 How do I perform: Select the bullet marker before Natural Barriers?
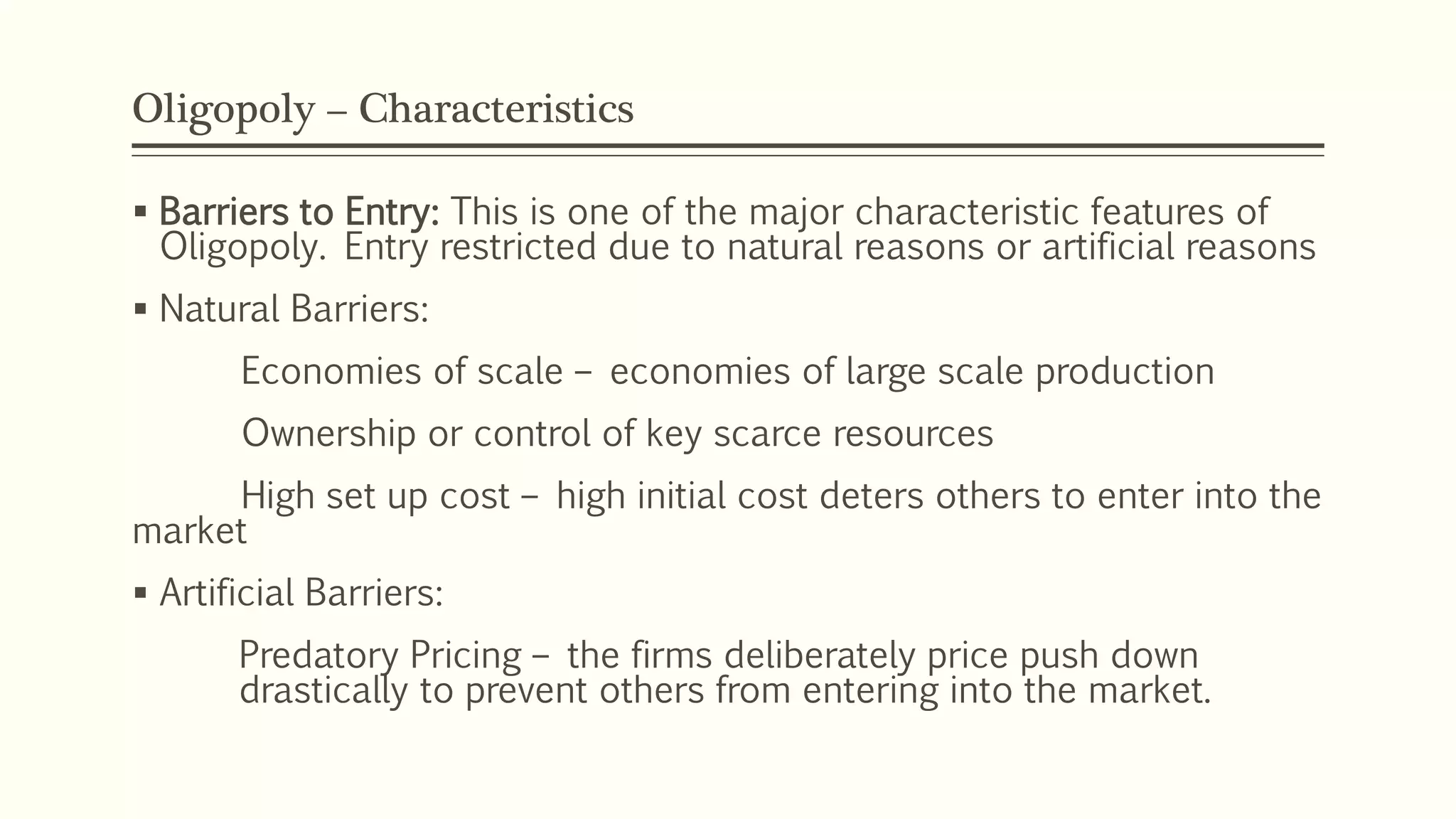coord(140,309)
